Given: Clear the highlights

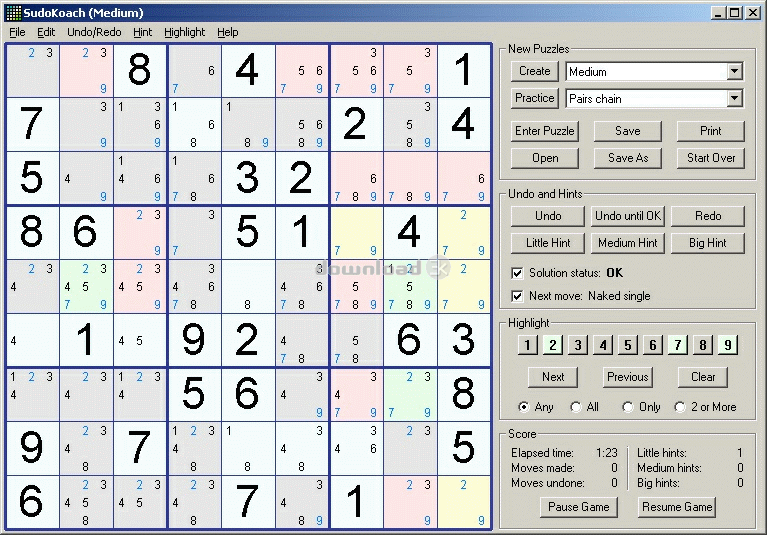Looking at the screenshot, I should (703, 377).
